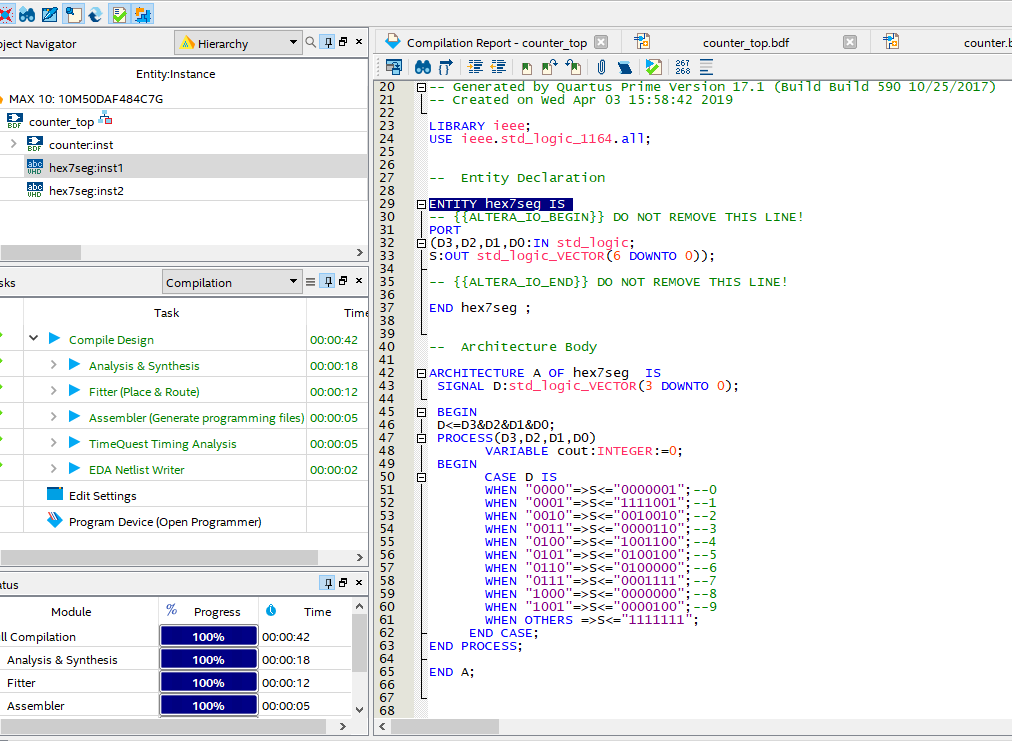Screen dimensions: 1012x741
Task: Expand the TimeQuest Timing Analysis task
Action: pyautogui.click(x=54, y=442)
